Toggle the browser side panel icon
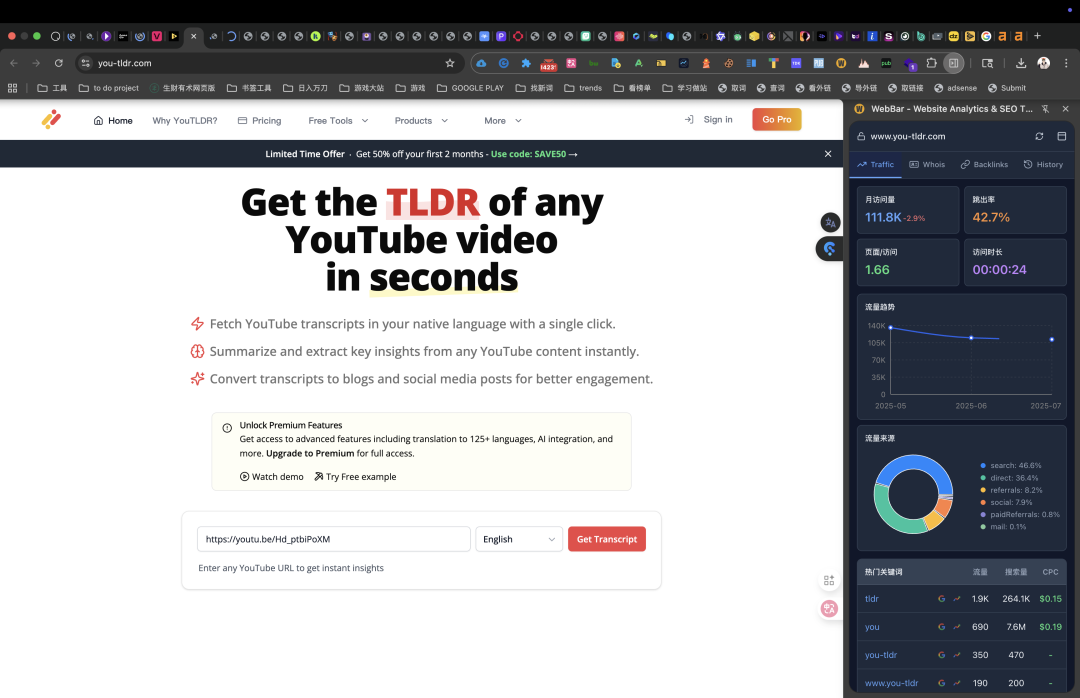1080x698 pixels. tap(953, 63)
